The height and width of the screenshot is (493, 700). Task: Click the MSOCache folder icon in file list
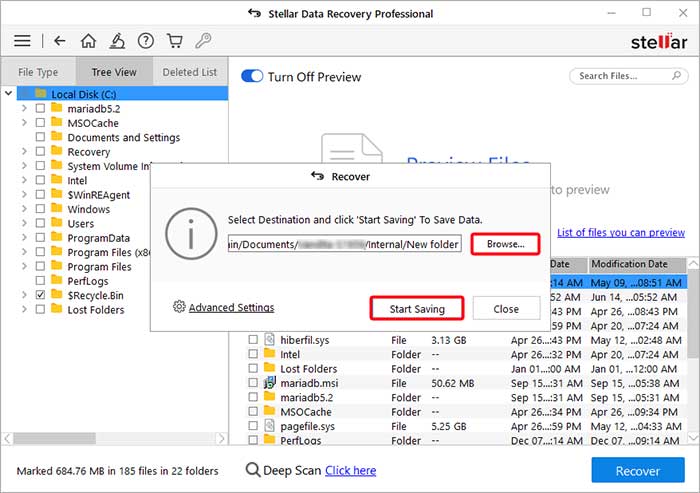tap(269, 411)
